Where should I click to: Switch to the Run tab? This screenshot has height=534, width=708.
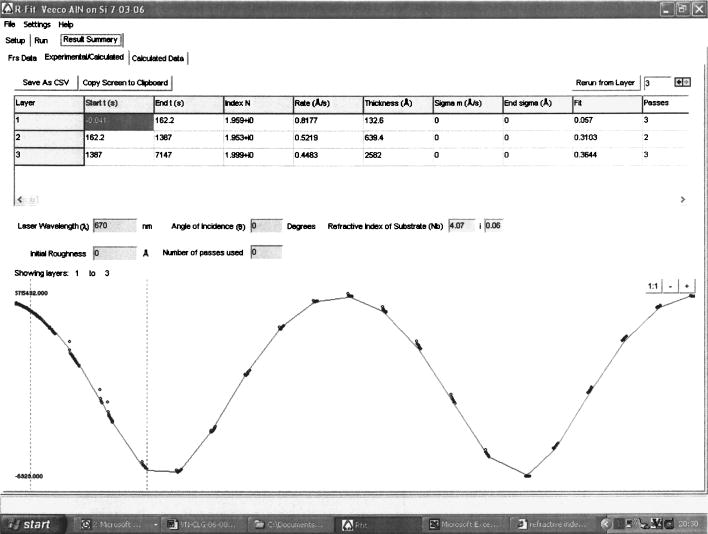tap(41, 40)
